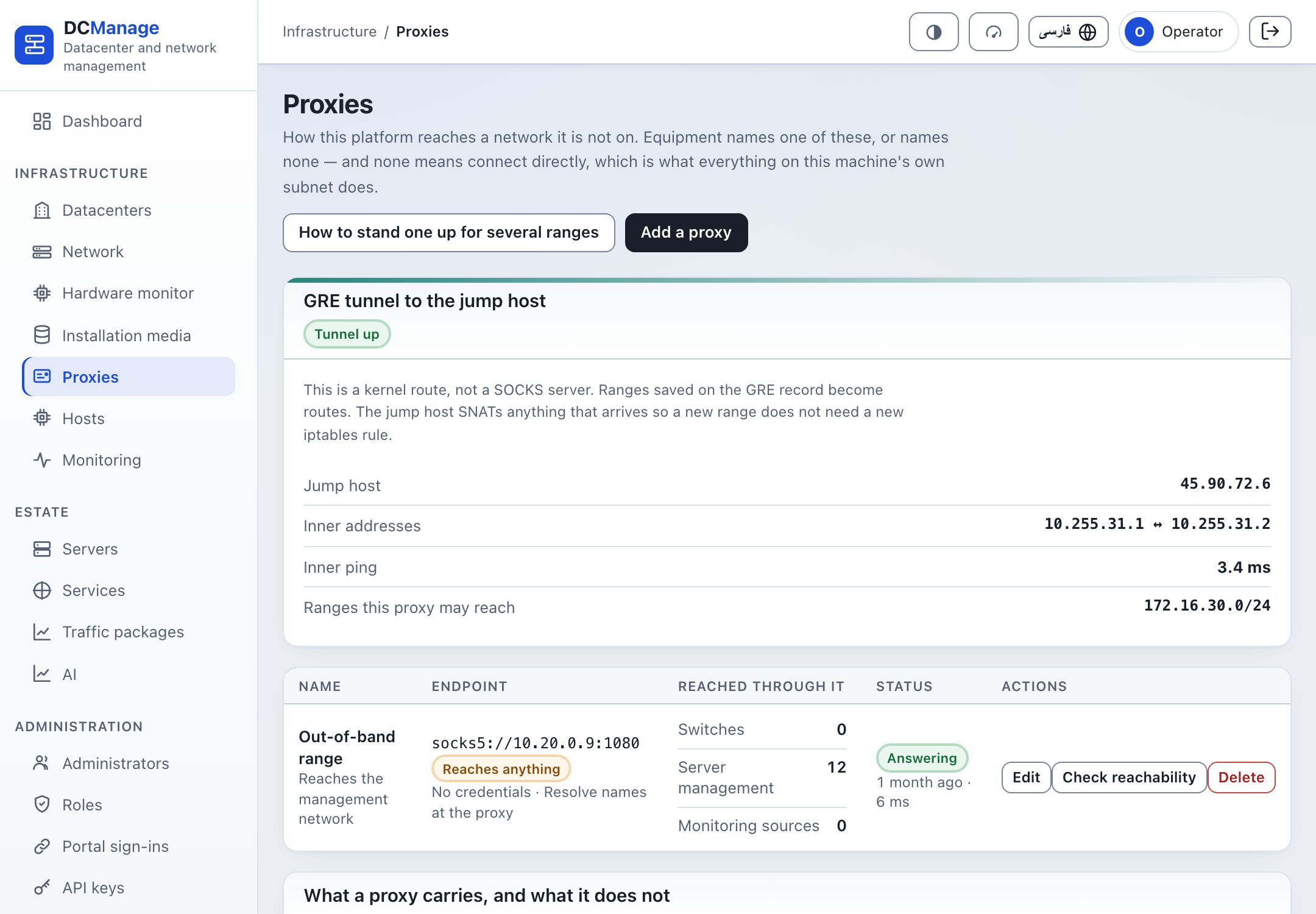
Task: Click the Tunnel up status badge
Action: [347, 334]
